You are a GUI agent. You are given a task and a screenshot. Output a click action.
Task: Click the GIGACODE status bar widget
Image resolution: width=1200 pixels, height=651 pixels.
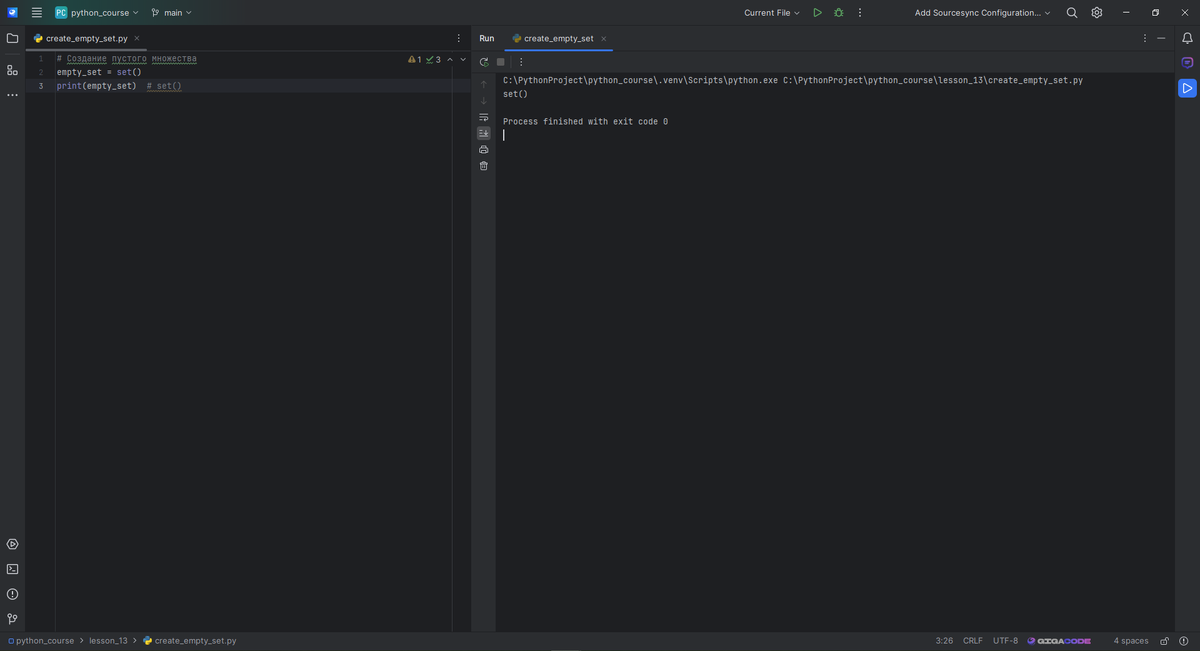(1059, 641)
